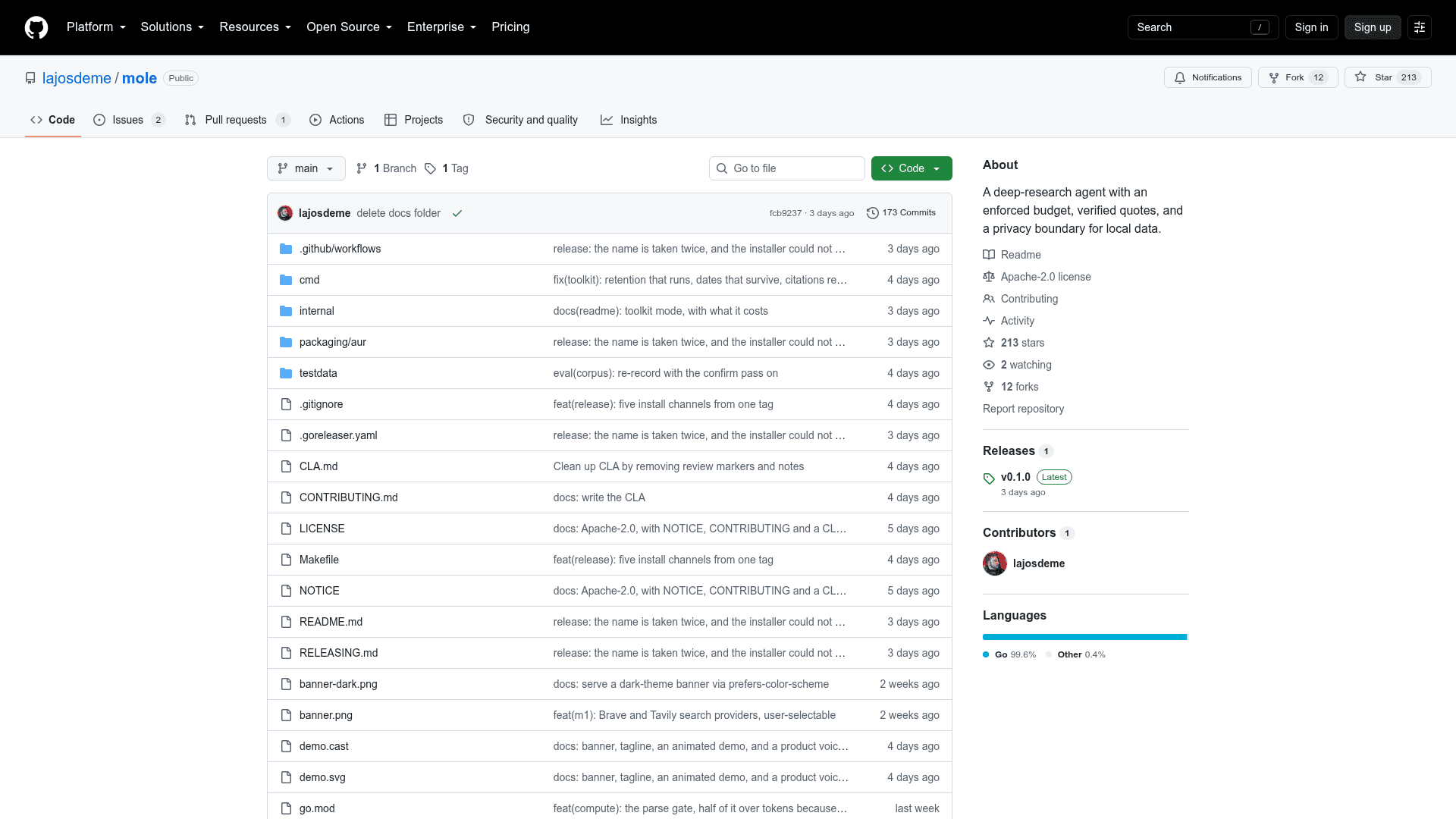Viewport: 1456px width, 819px height.
Task: Open the v0.1.0 release link
Action: 1015,477
